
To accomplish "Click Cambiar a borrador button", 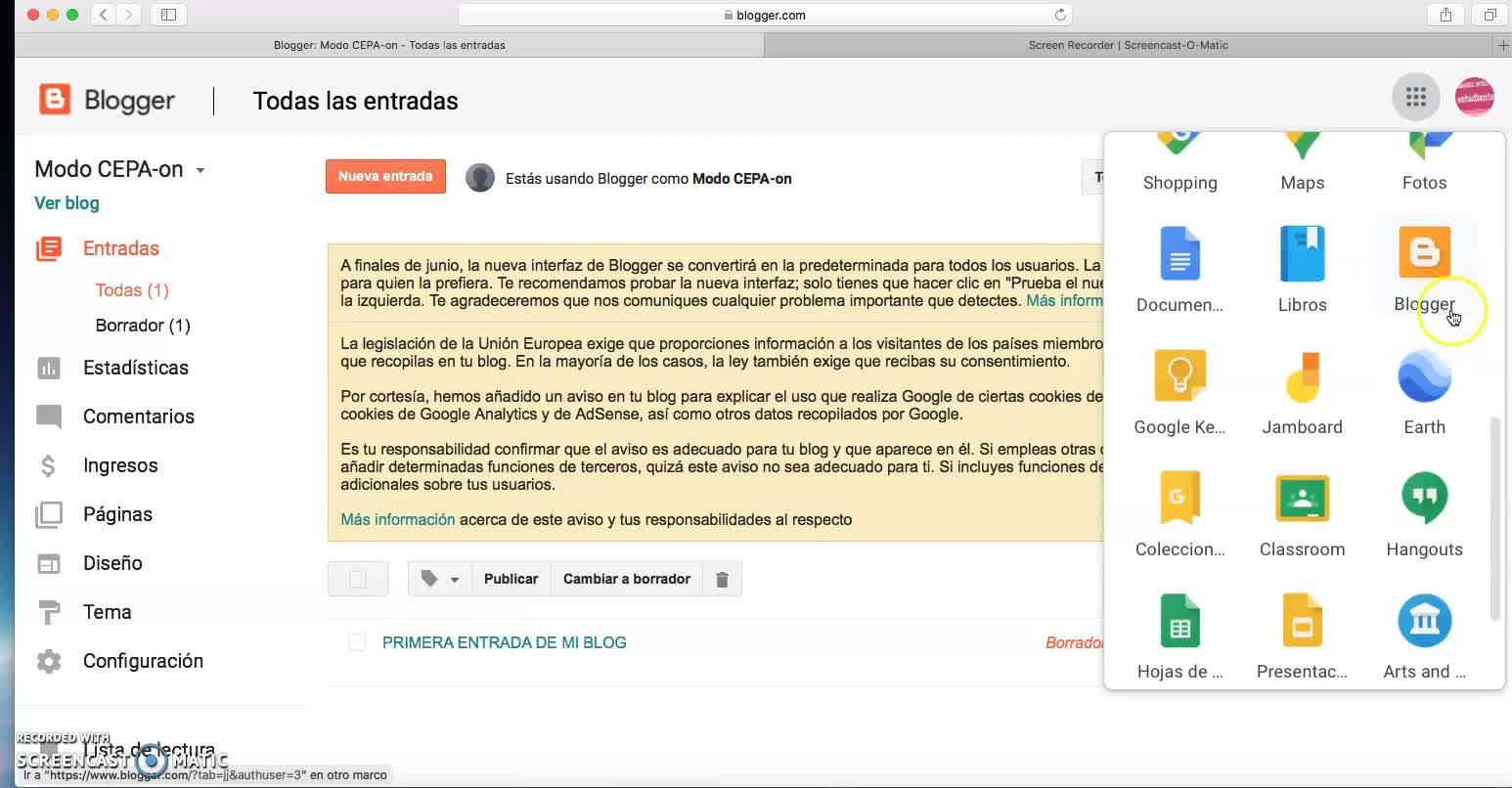I will tap(627, 579).
